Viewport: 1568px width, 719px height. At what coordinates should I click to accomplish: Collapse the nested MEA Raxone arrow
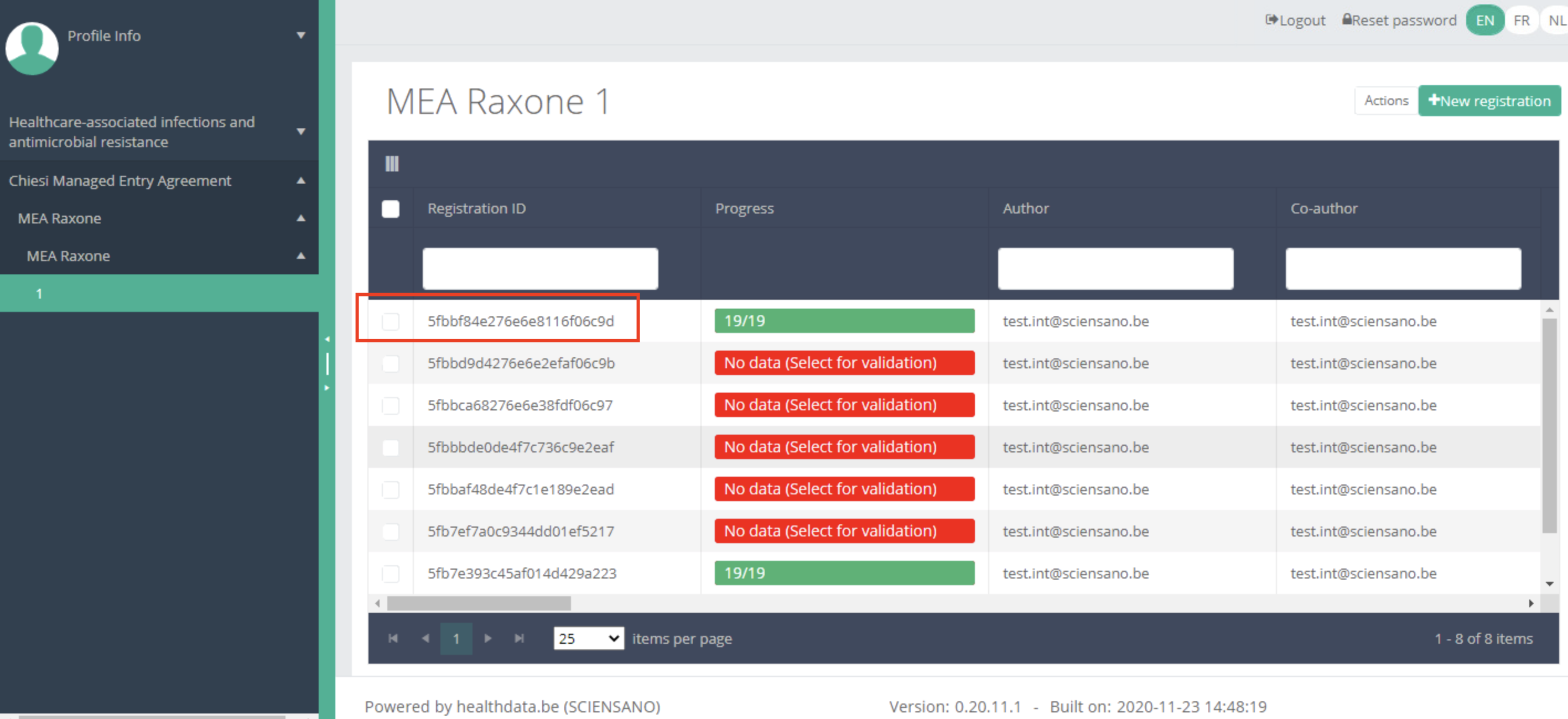(x=300, y=256)
